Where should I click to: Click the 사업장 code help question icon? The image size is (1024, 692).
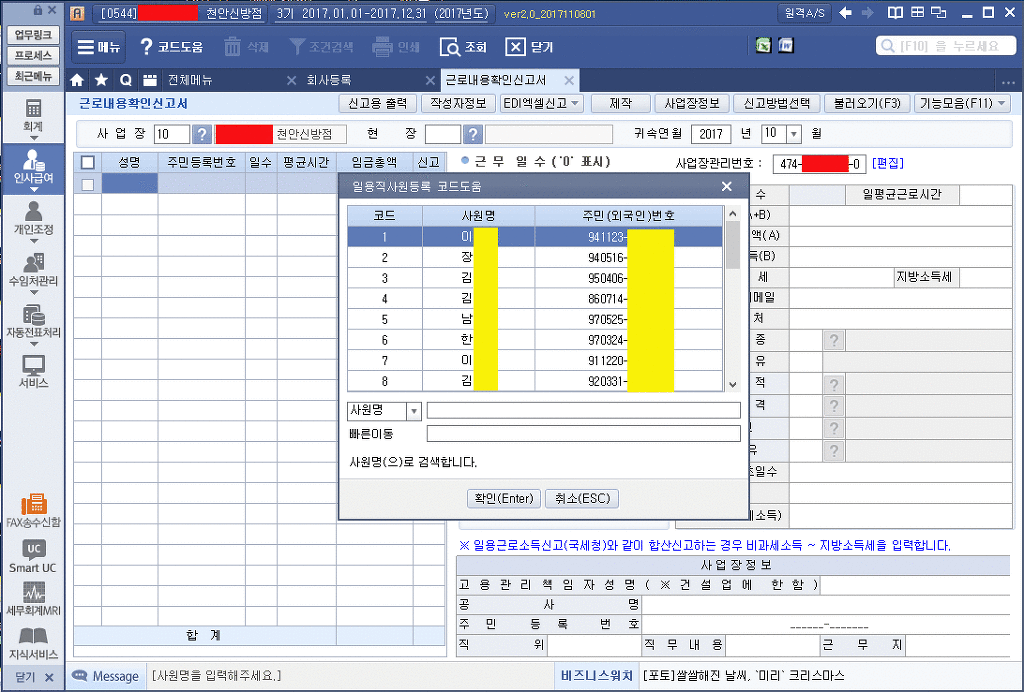click(202, 134)
